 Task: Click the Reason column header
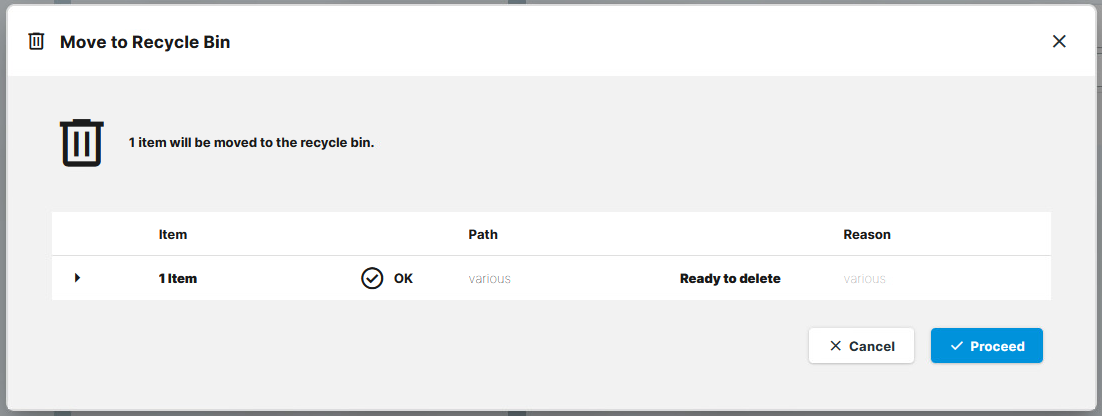click(x=867, y=235)
